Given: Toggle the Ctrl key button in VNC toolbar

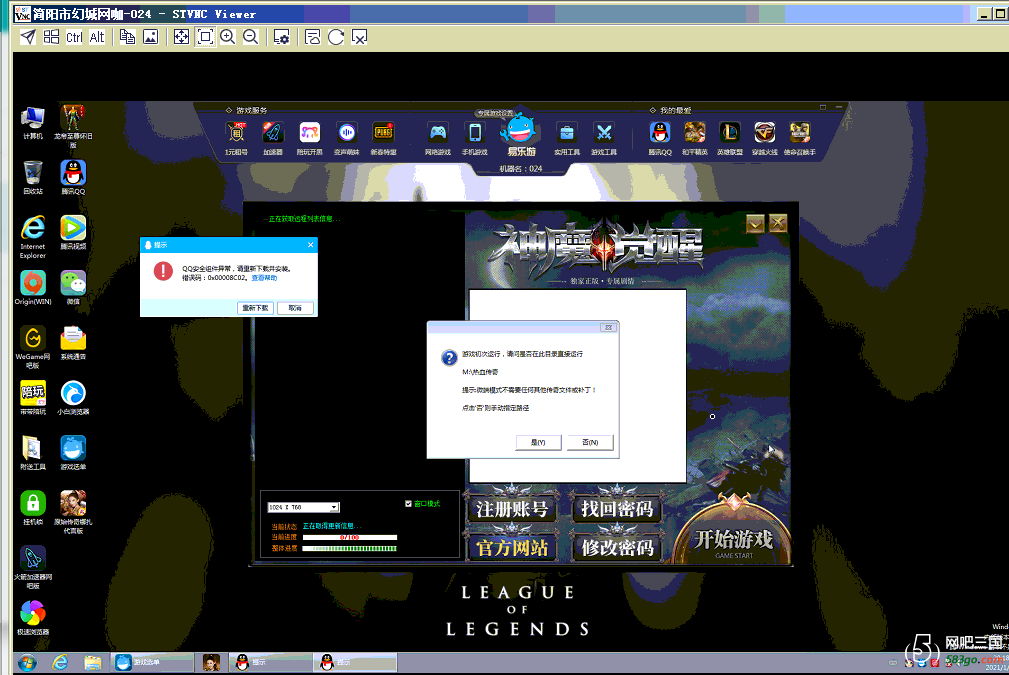Looking at the screenshot, I should [74, 37].
